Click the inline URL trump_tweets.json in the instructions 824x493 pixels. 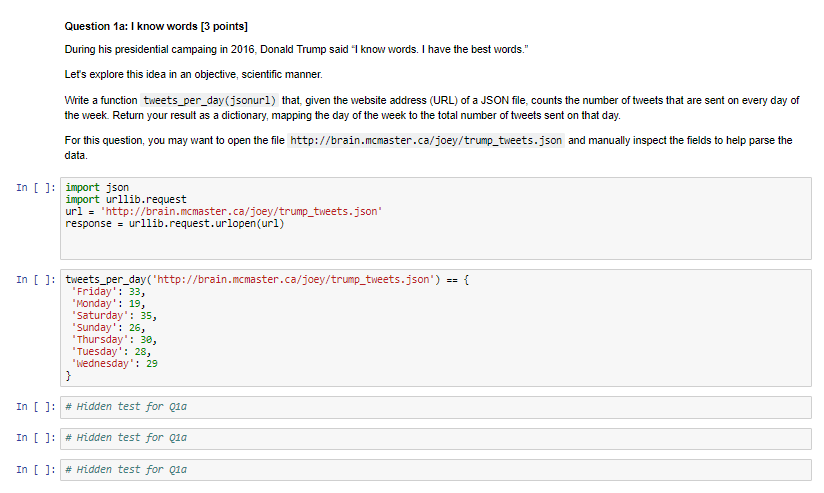[x=426, y=140]
